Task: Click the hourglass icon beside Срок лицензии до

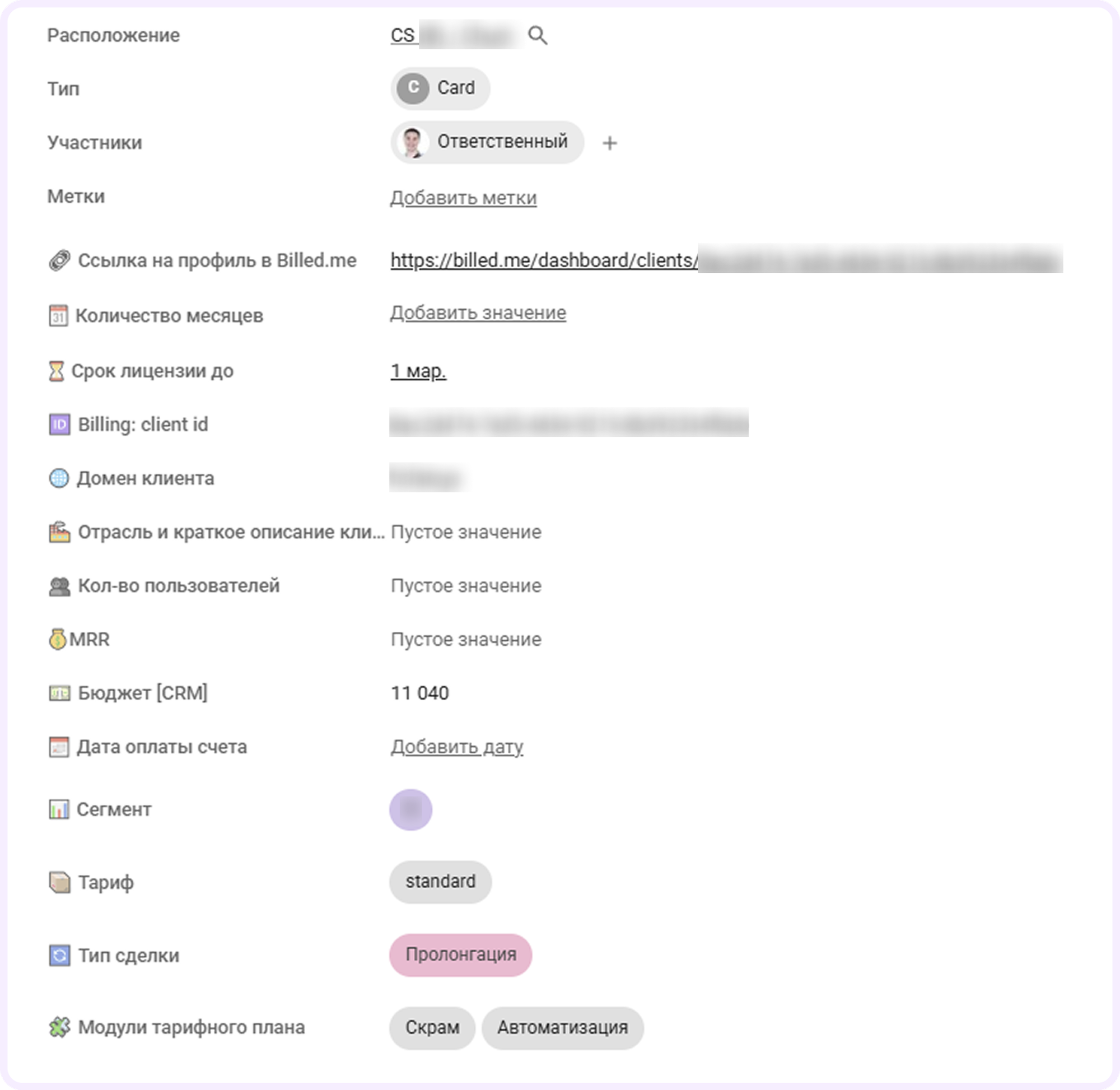Action: point(56,371)
